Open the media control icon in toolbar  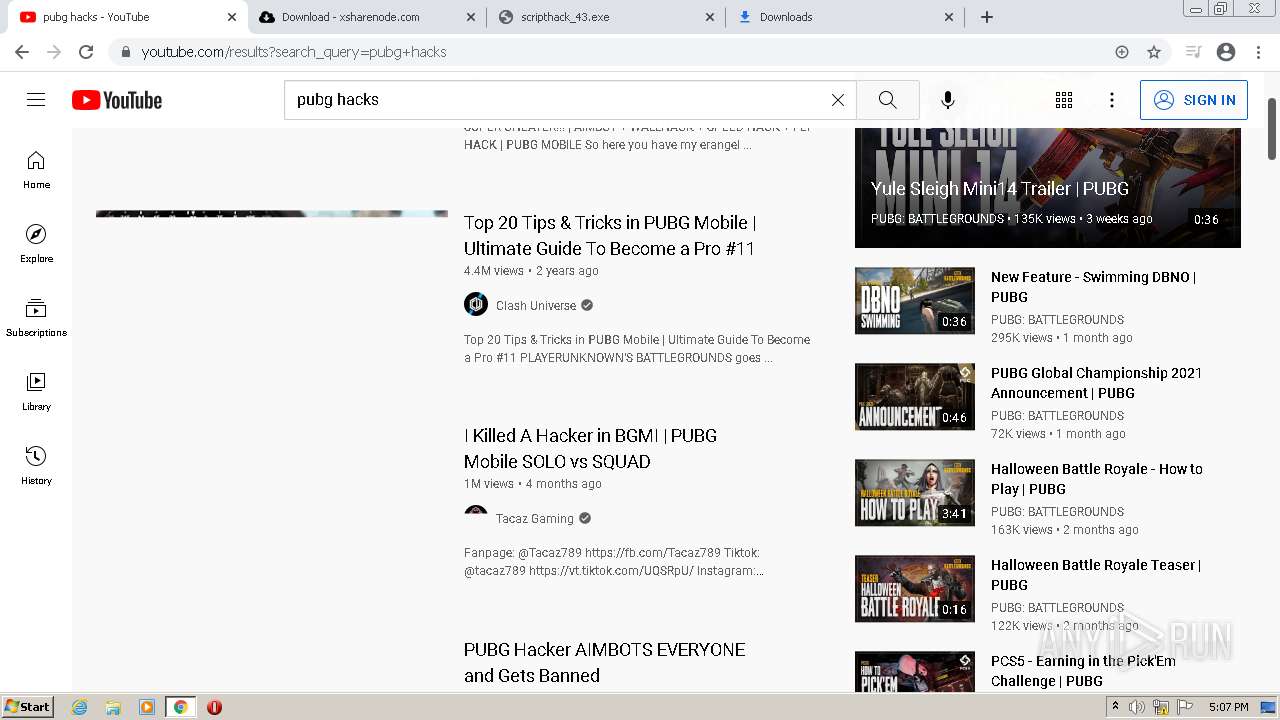click(1193, 52)
